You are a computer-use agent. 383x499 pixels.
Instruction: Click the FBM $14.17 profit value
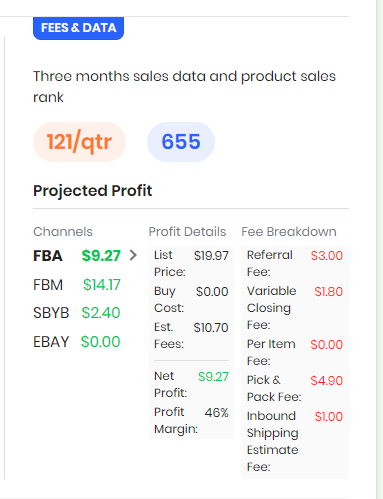102,285
